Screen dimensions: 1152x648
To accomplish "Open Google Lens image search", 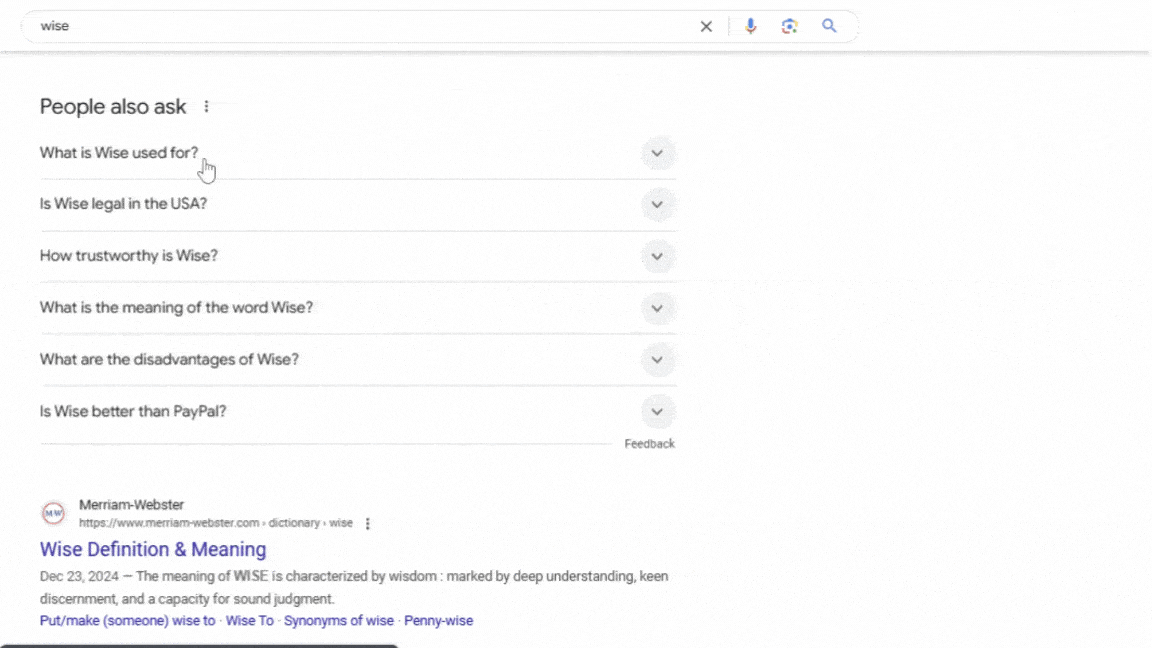I will point(790,27).
